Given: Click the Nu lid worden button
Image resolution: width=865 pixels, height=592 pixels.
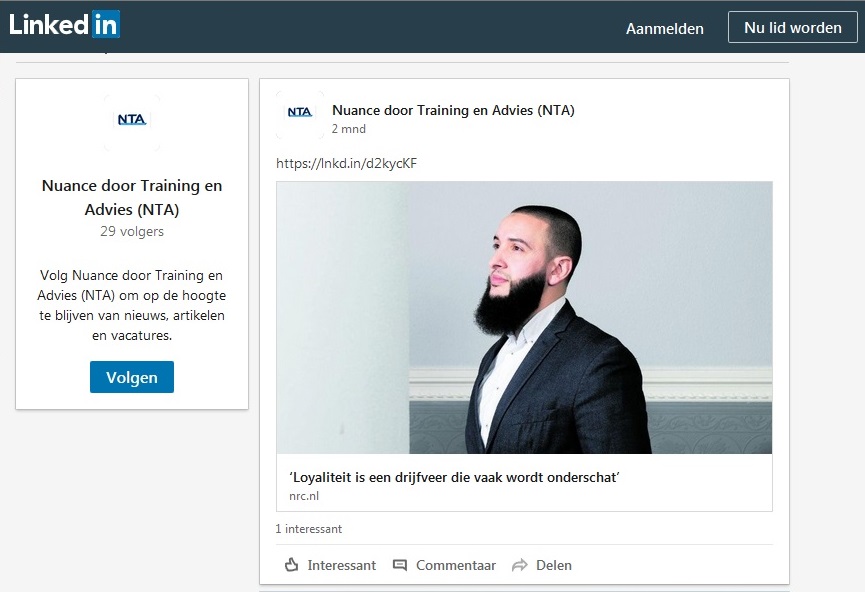Looking at the screenshot, I should [793, 28].
